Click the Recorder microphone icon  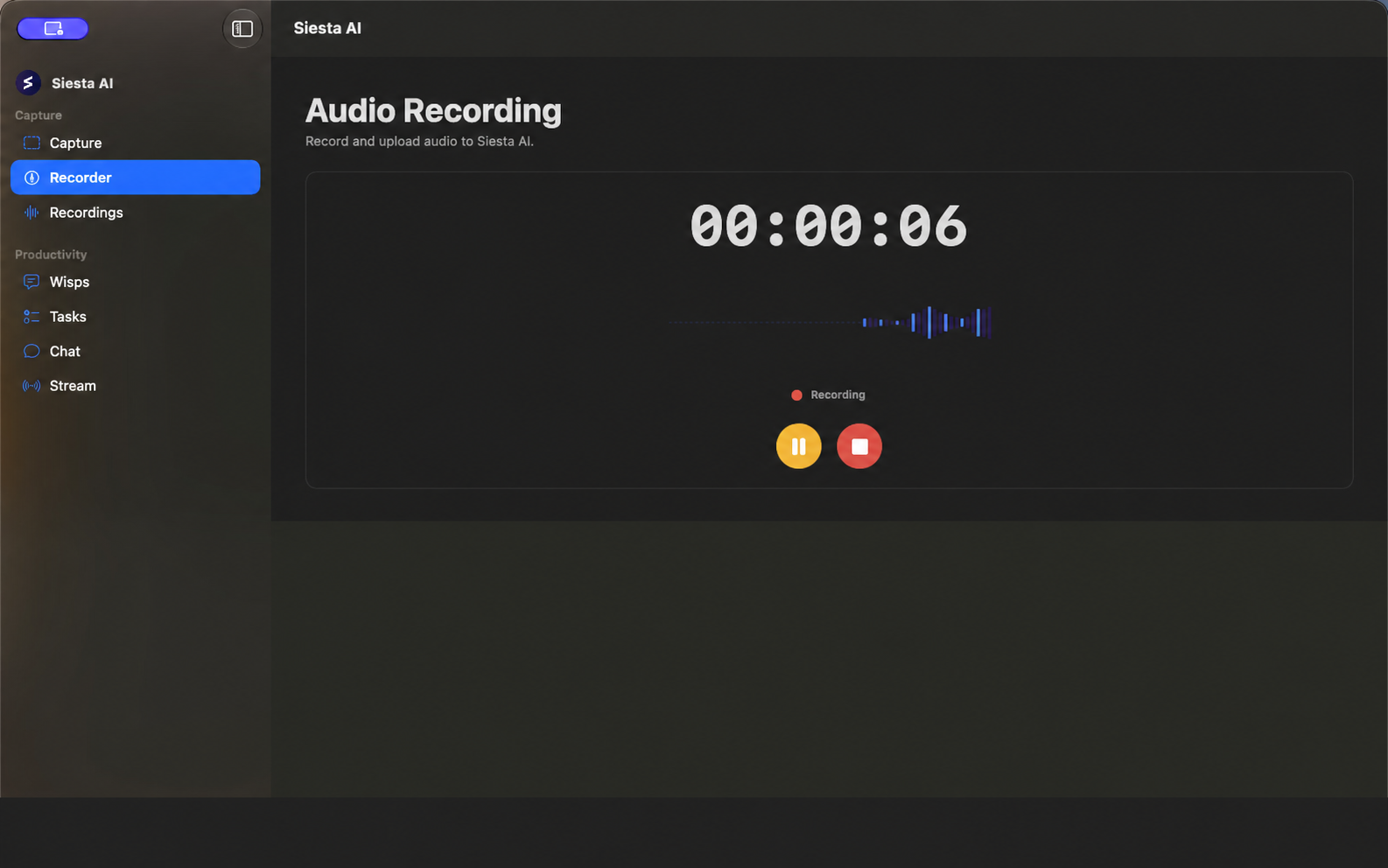pos(32,178)
